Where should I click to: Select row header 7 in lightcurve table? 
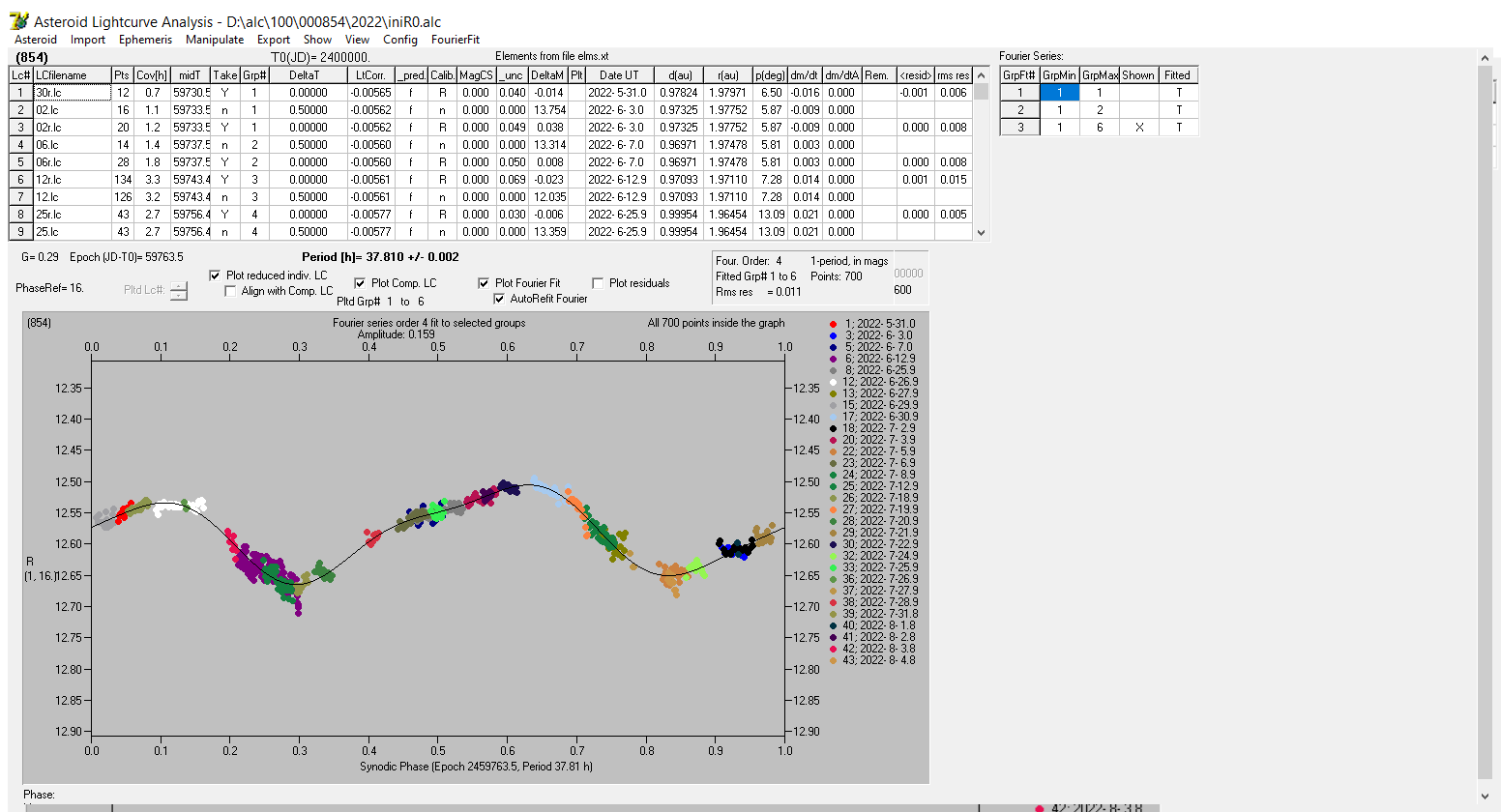[21, 197]
